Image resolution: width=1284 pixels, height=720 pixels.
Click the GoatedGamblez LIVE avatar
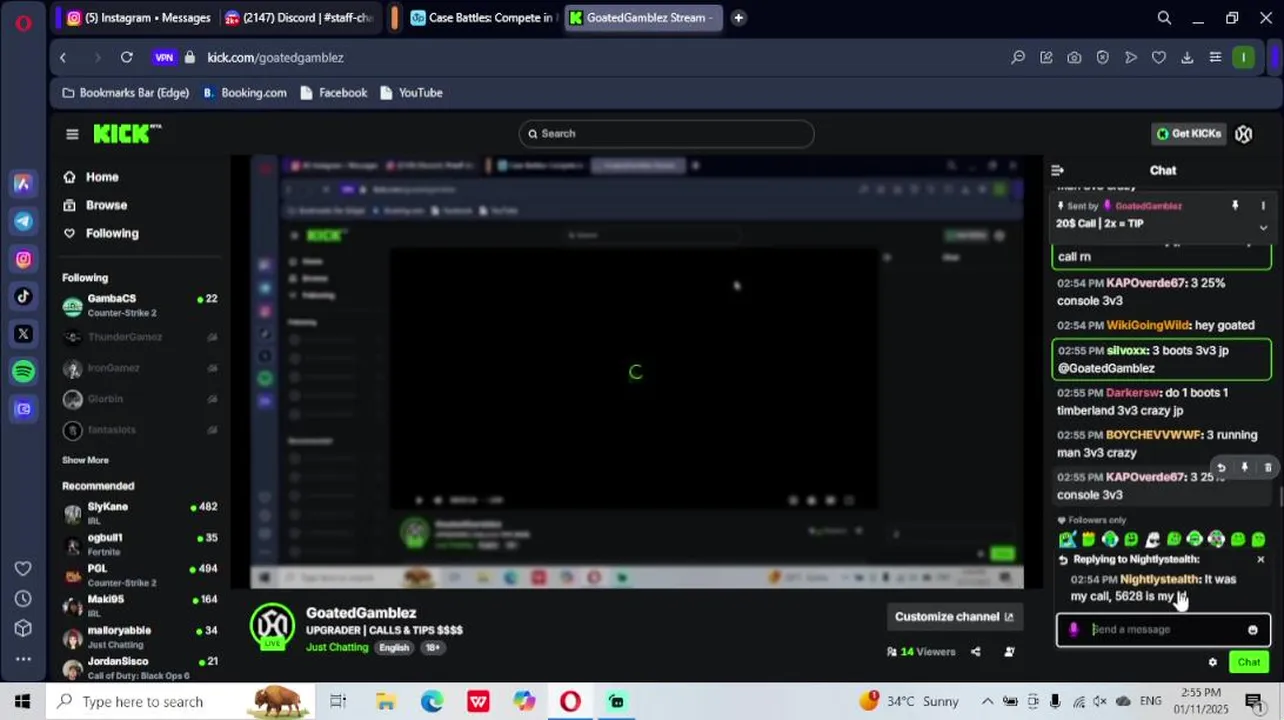(272, 628)
